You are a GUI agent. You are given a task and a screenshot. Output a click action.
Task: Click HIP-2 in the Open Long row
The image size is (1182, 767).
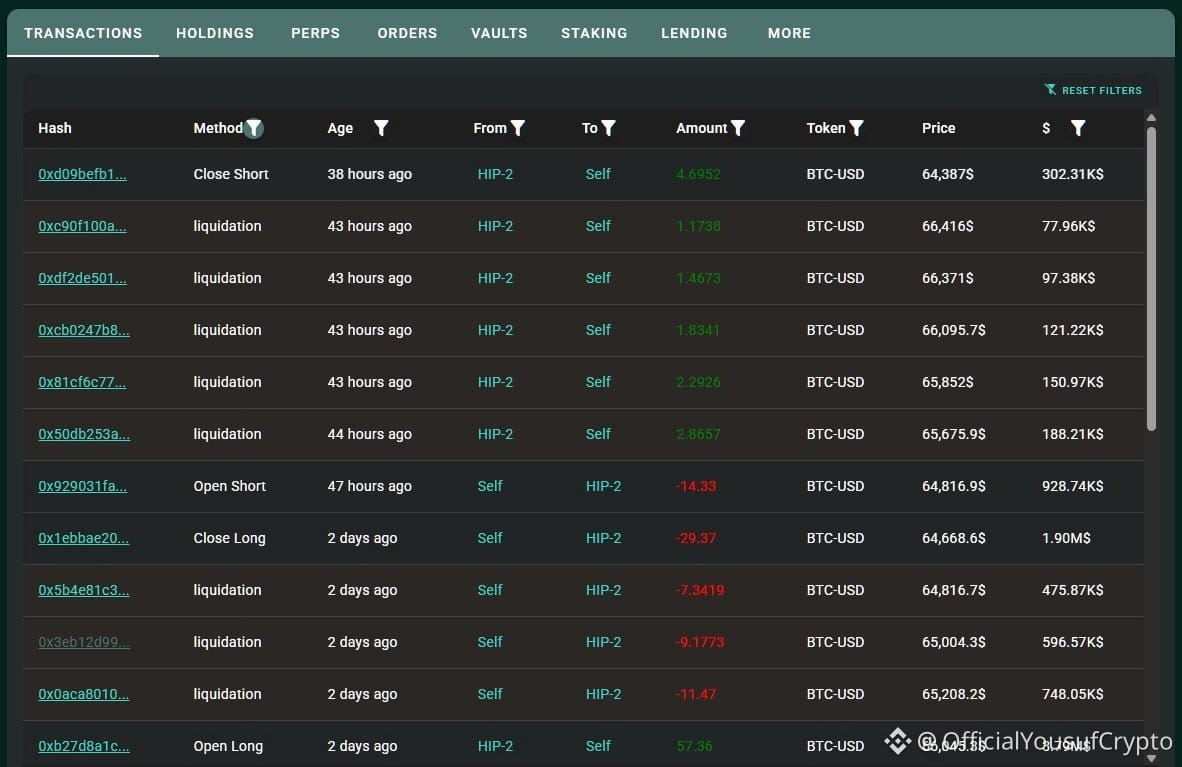(495, 747)
